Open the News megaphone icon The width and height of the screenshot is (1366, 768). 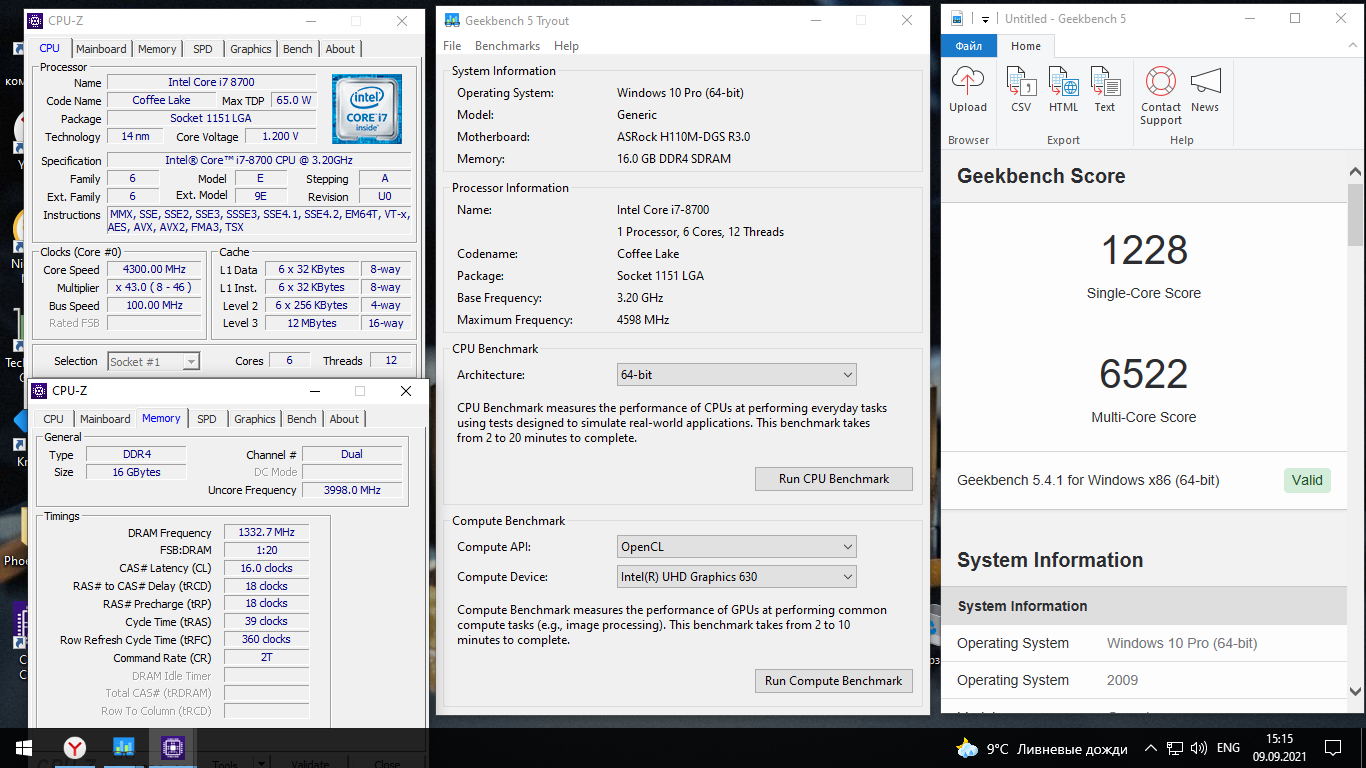pos(1205,82)
